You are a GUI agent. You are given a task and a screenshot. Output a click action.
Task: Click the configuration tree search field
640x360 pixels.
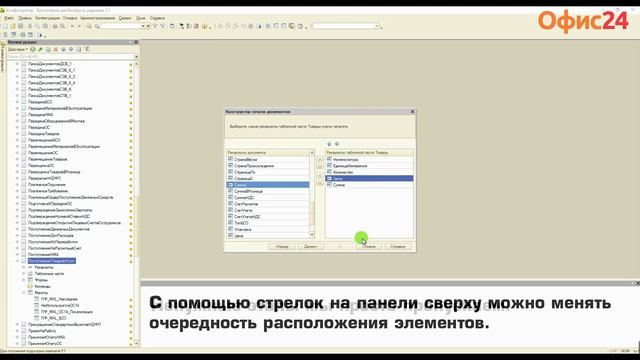pyautogui.click(x=70, y=57)
